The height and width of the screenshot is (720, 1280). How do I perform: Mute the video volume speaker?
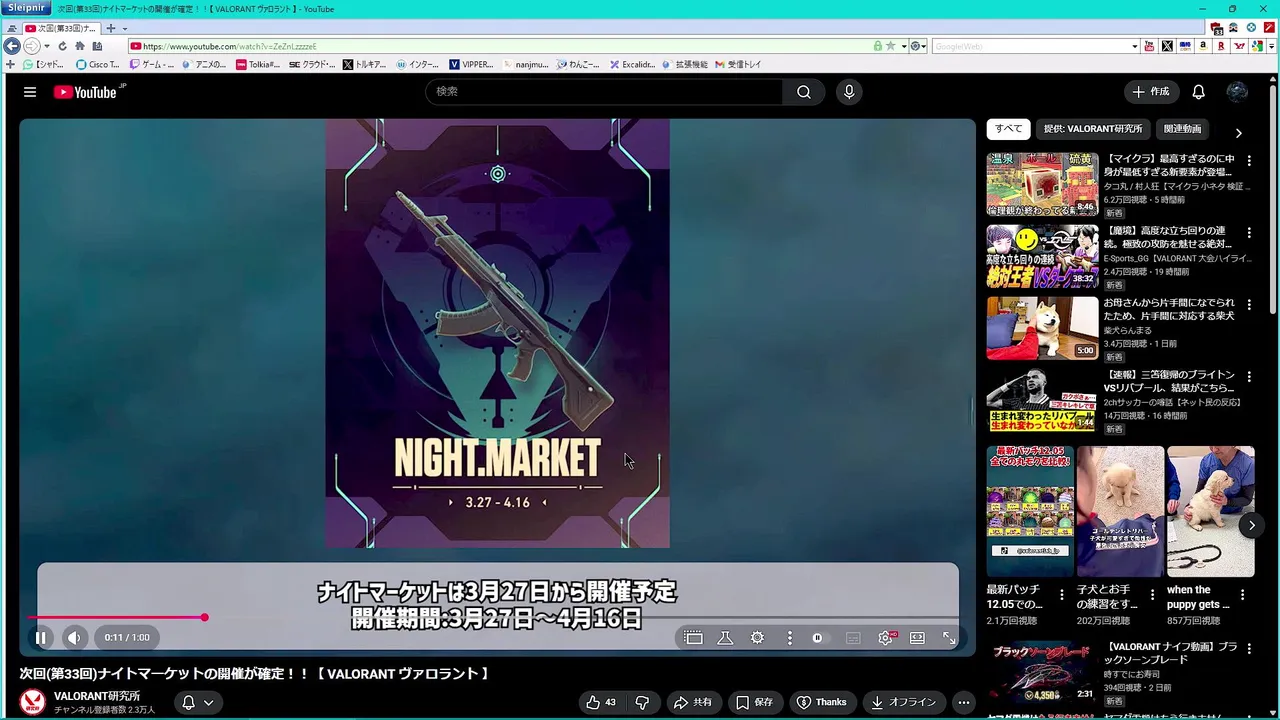coord(74,637)
